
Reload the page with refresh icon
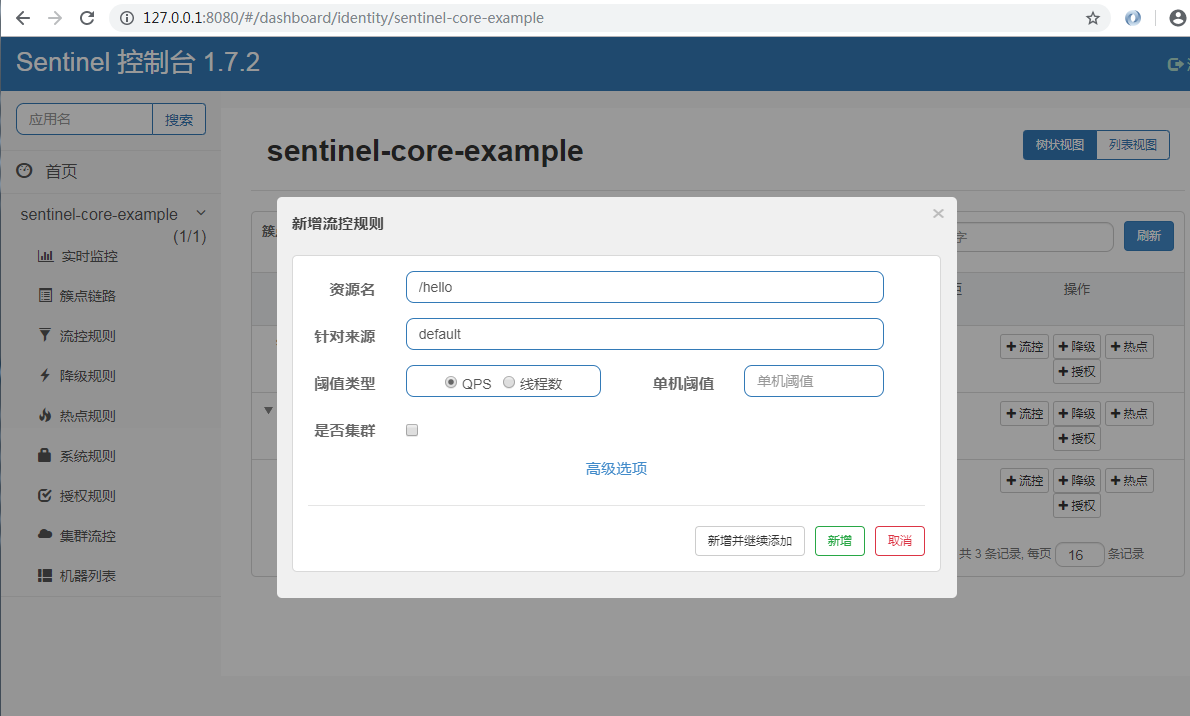87,17
